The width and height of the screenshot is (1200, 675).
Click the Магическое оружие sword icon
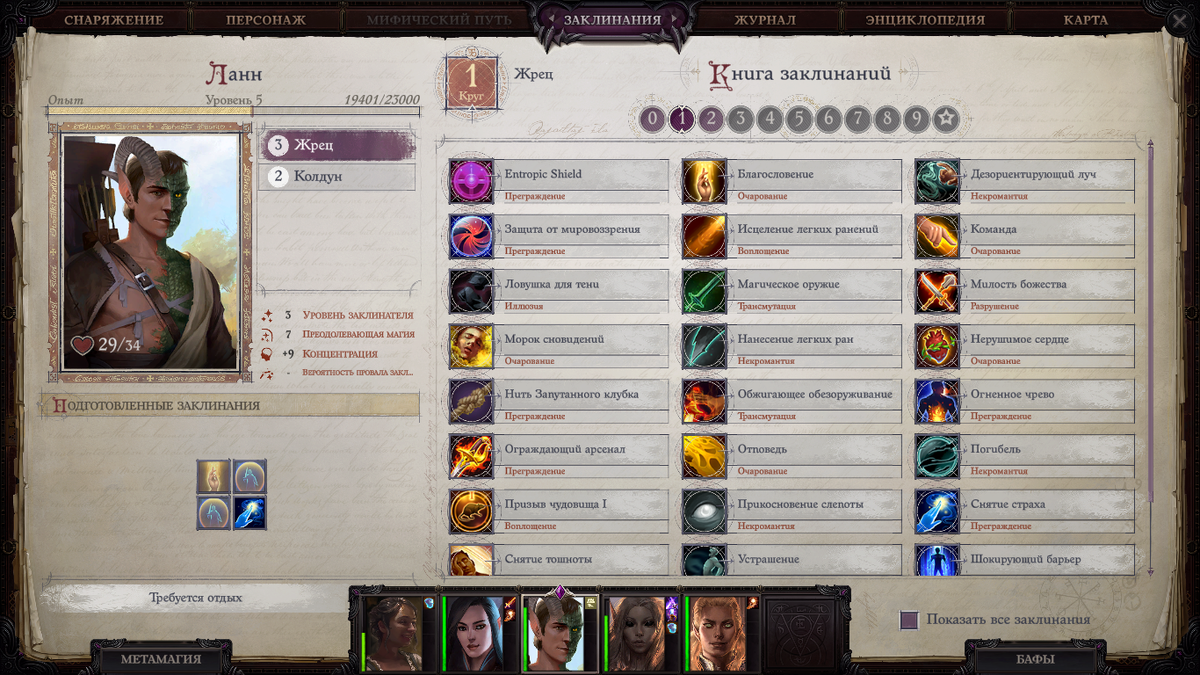coord(704,292)
